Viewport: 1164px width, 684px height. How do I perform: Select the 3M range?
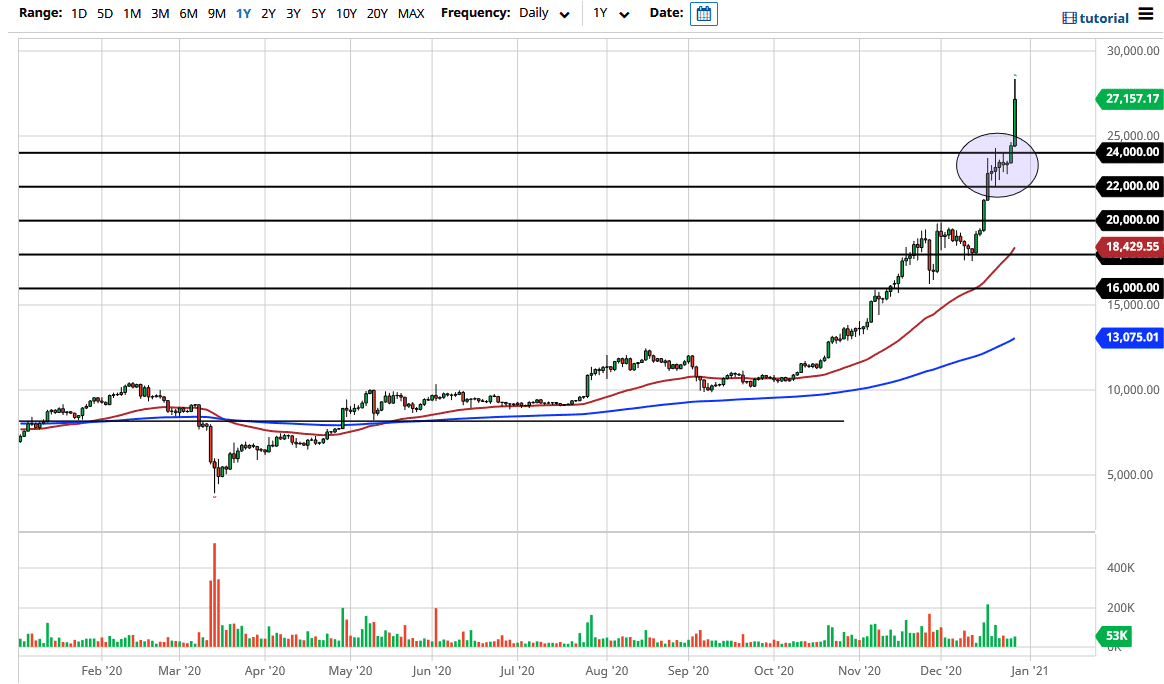[158, 14]
